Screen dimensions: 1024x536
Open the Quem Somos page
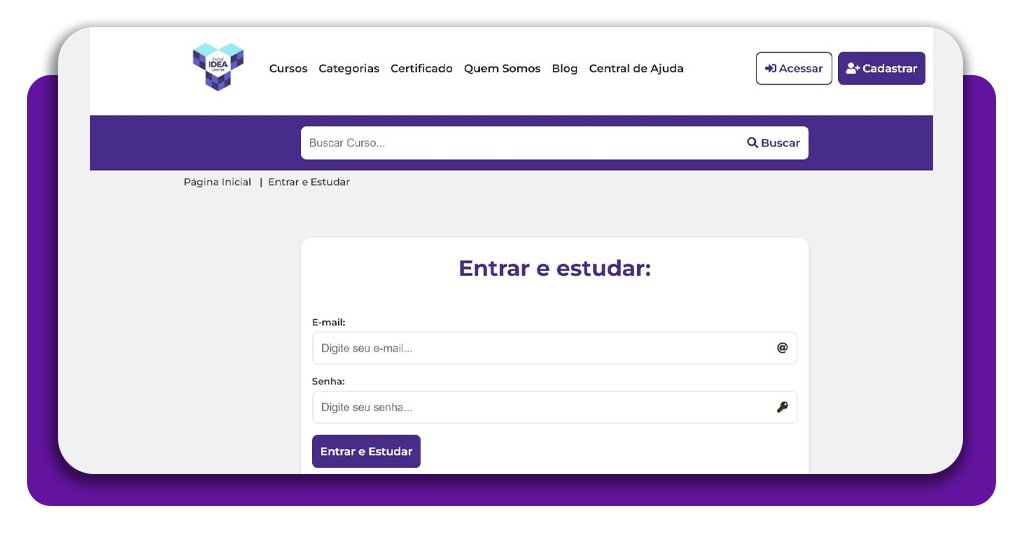click(x=502, y=69)
